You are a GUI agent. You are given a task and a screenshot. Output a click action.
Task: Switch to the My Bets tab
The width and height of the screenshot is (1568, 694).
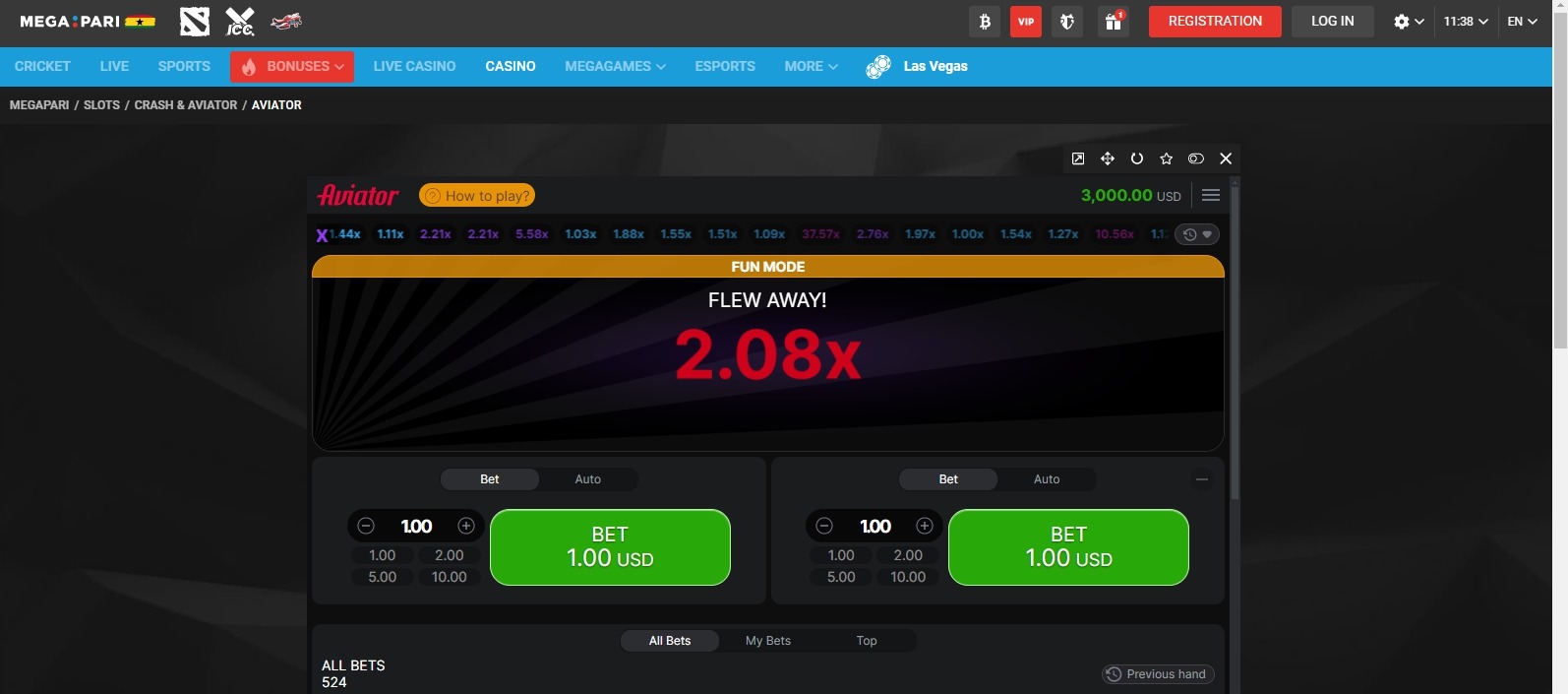767,641
